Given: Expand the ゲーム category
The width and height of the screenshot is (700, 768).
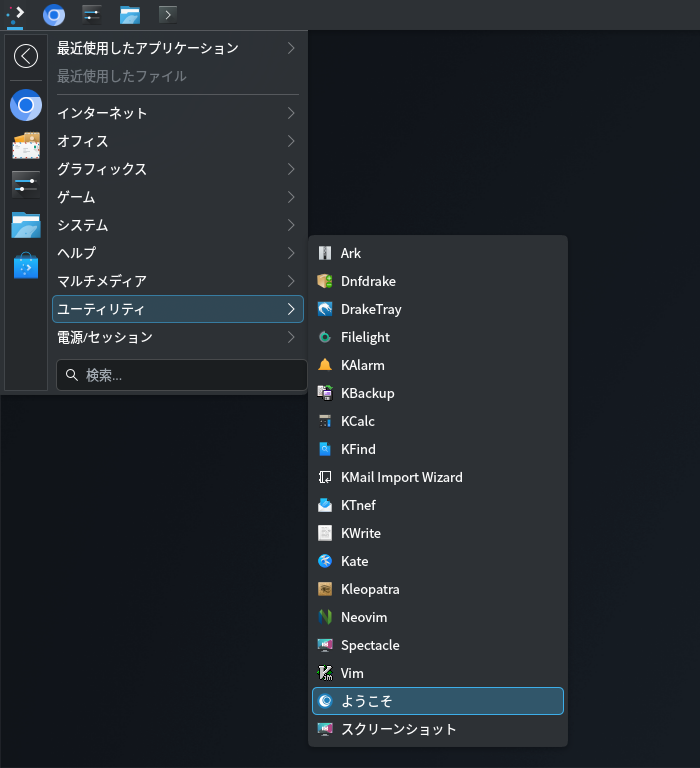Looking at the screenshot, I should click(x=178, y=197).
